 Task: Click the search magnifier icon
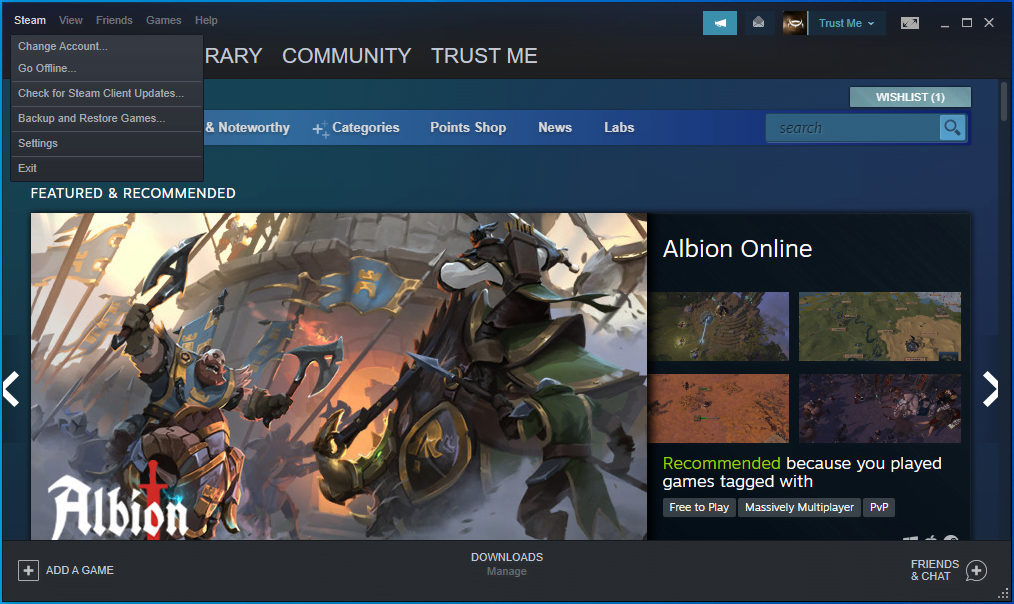(952, 127)
